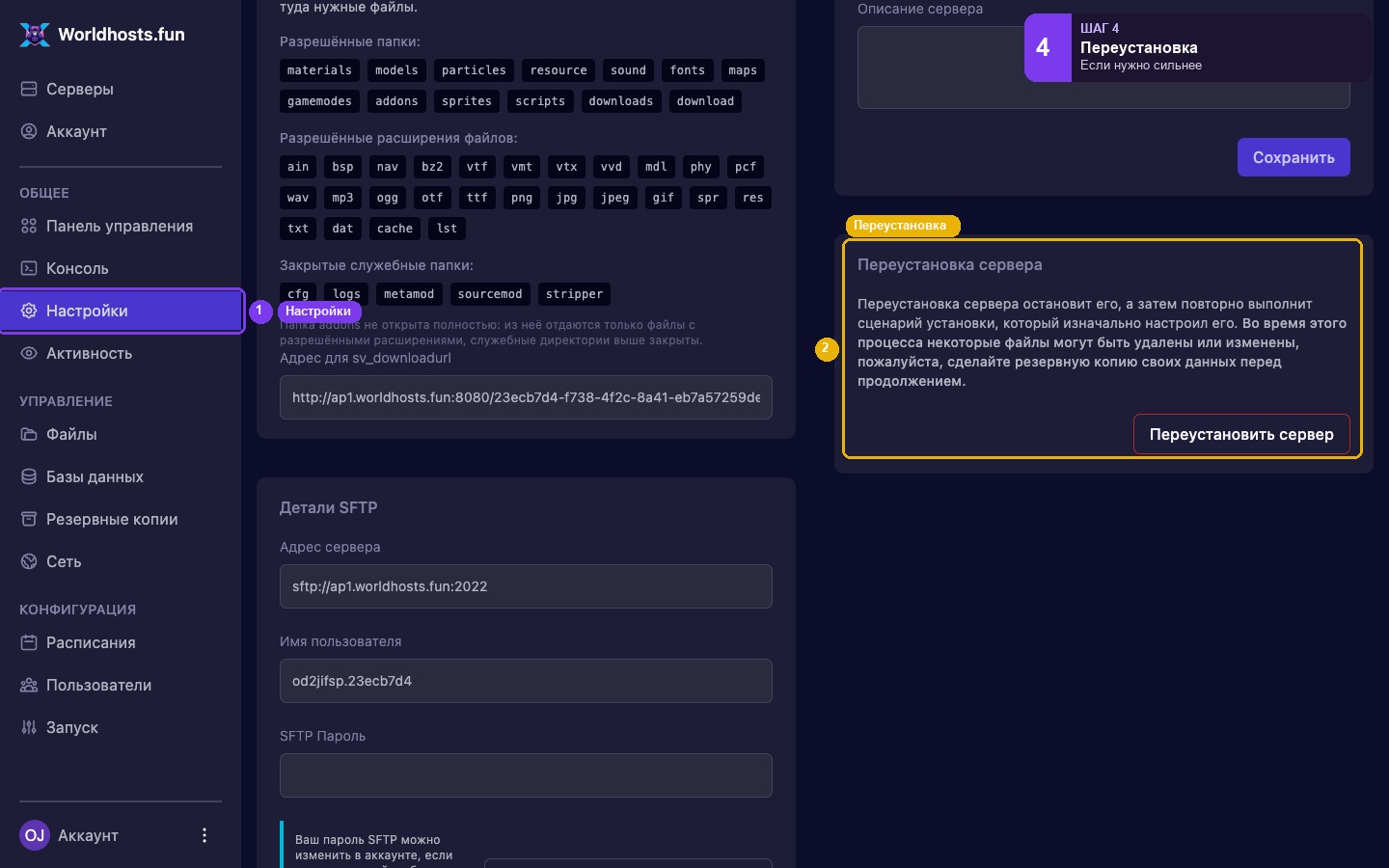Click the sv_downloadurl address field
The image size is (1389, 868).
pyautogui.click(x=526, y=397)
